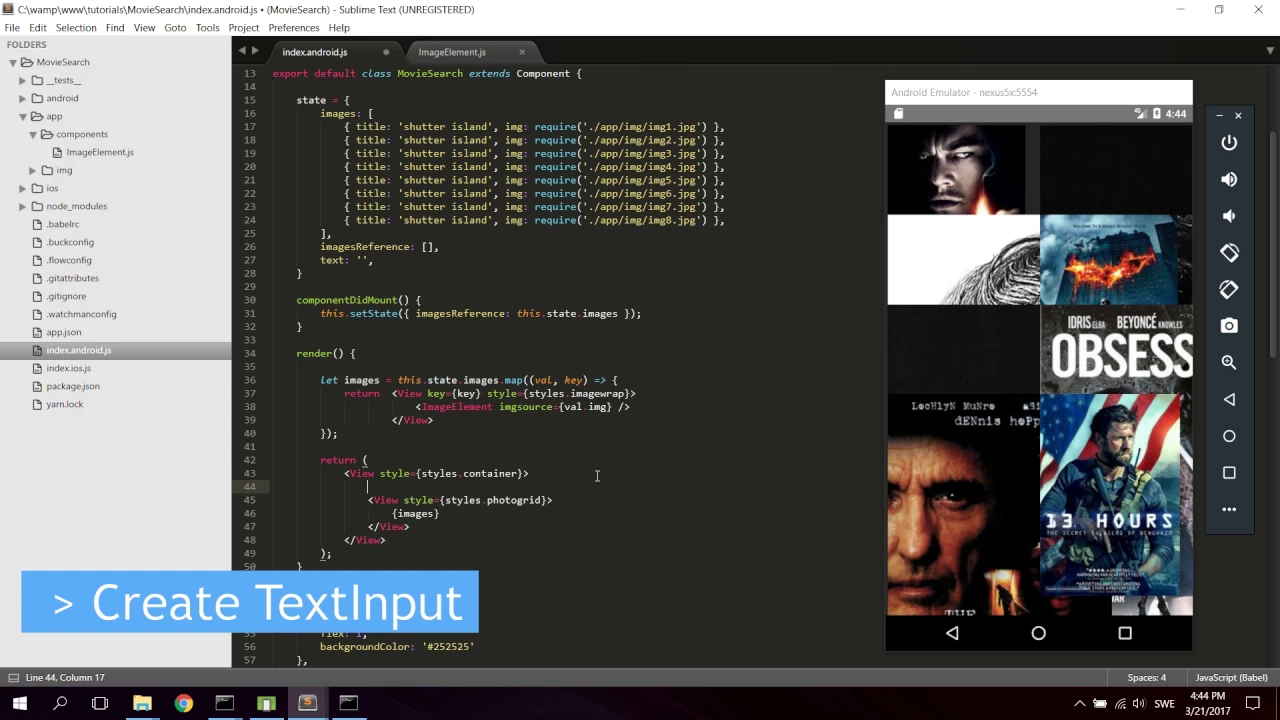Expand the _tests_ folder

coord(22,80)
